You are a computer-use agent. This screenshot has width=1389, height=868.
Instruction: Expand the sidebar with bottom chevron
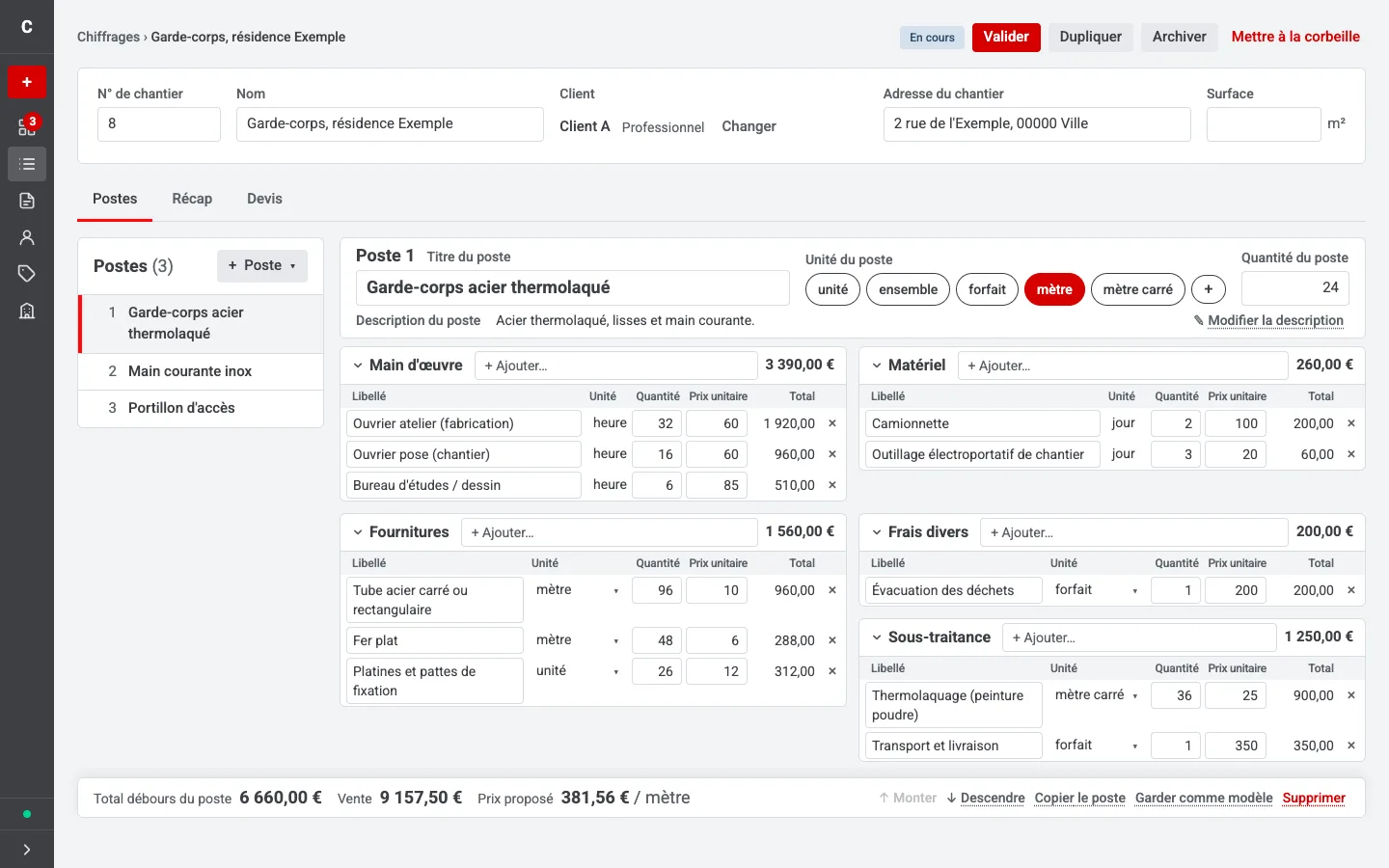[x=27, y=850]
